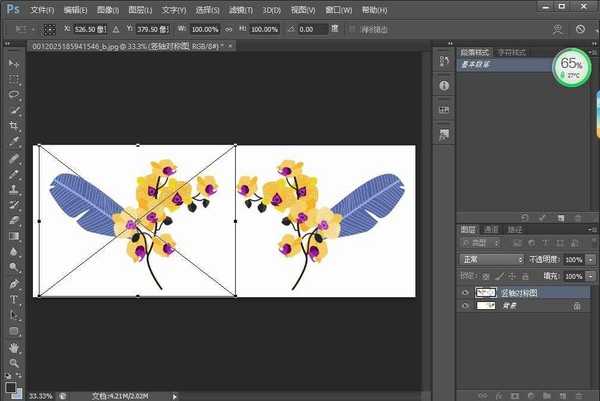
Task: Select the Lasso tool
Action: [14, 94]
